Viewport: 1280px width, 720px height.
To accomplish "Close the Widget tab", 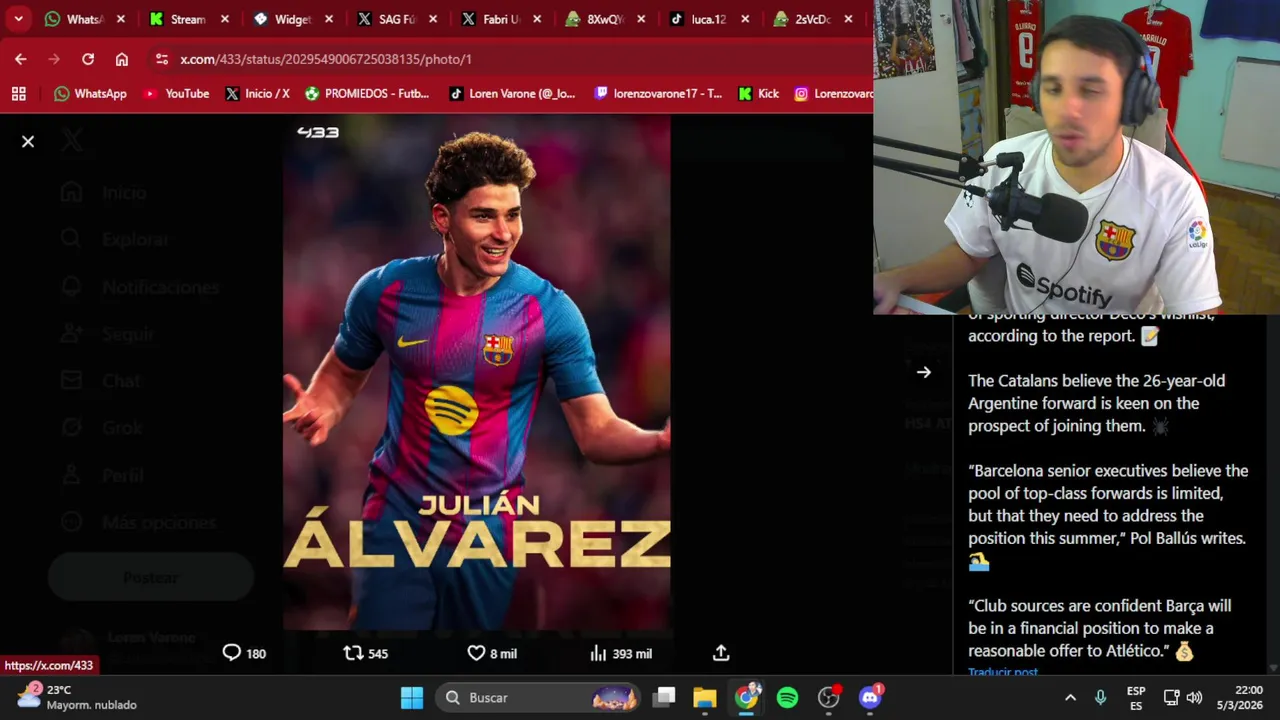I will pos(329,19).
